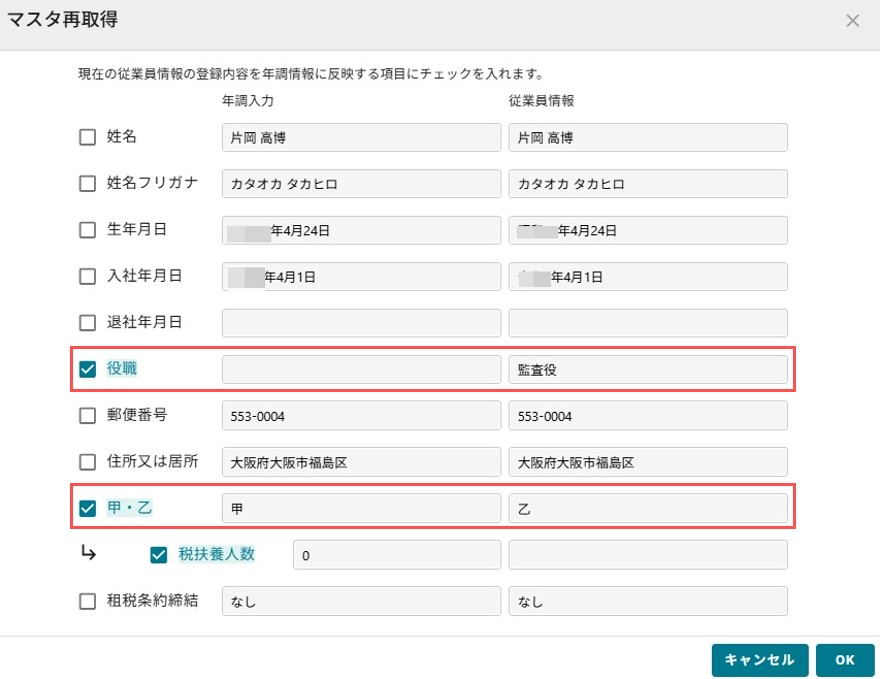The image size is (880, 679).
Task: Click 年調入力 租税条約締結 field なし
Action: 361,602
